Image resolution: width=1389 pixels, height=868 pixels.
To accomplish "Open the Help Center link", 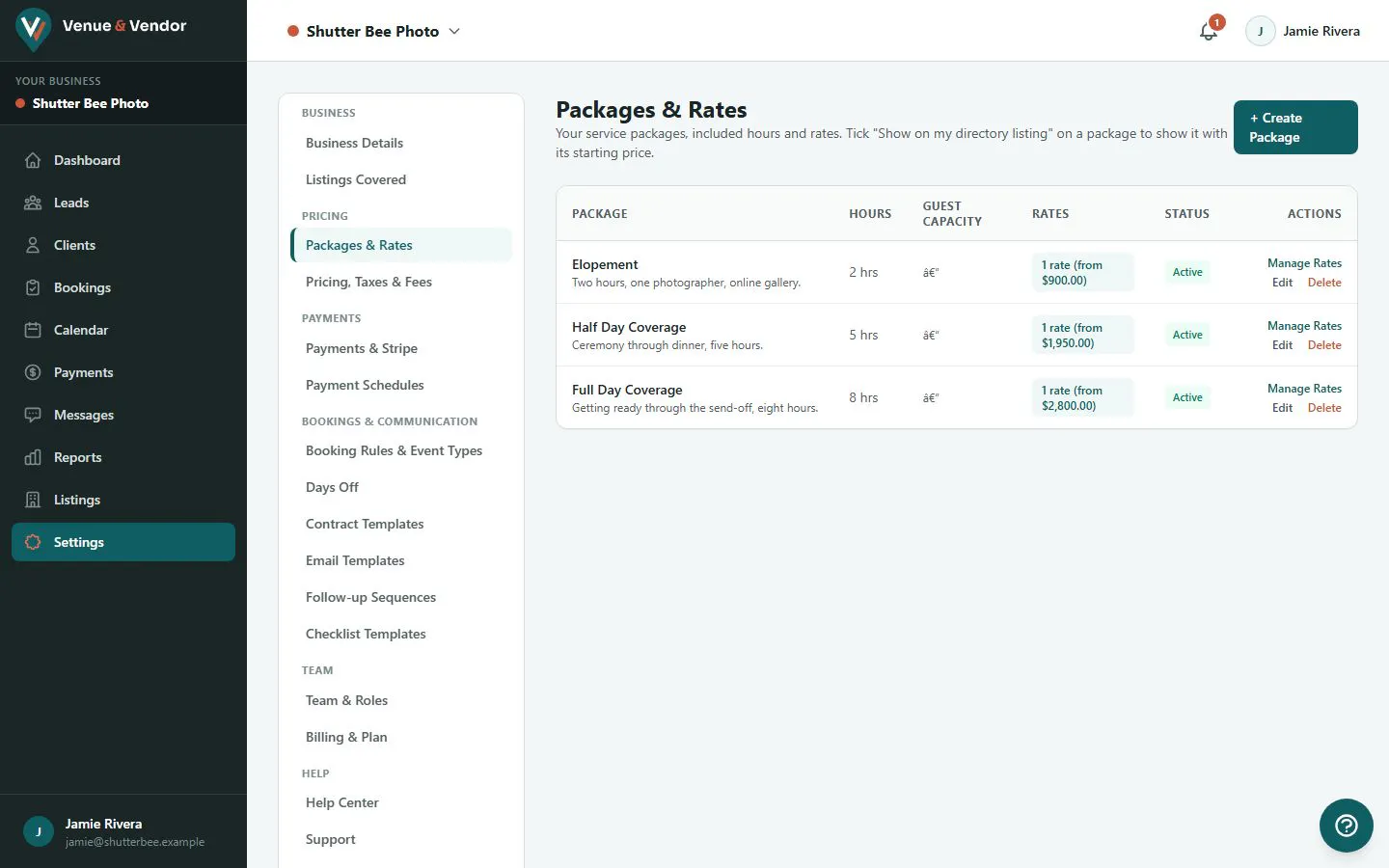I will [401, 802].
